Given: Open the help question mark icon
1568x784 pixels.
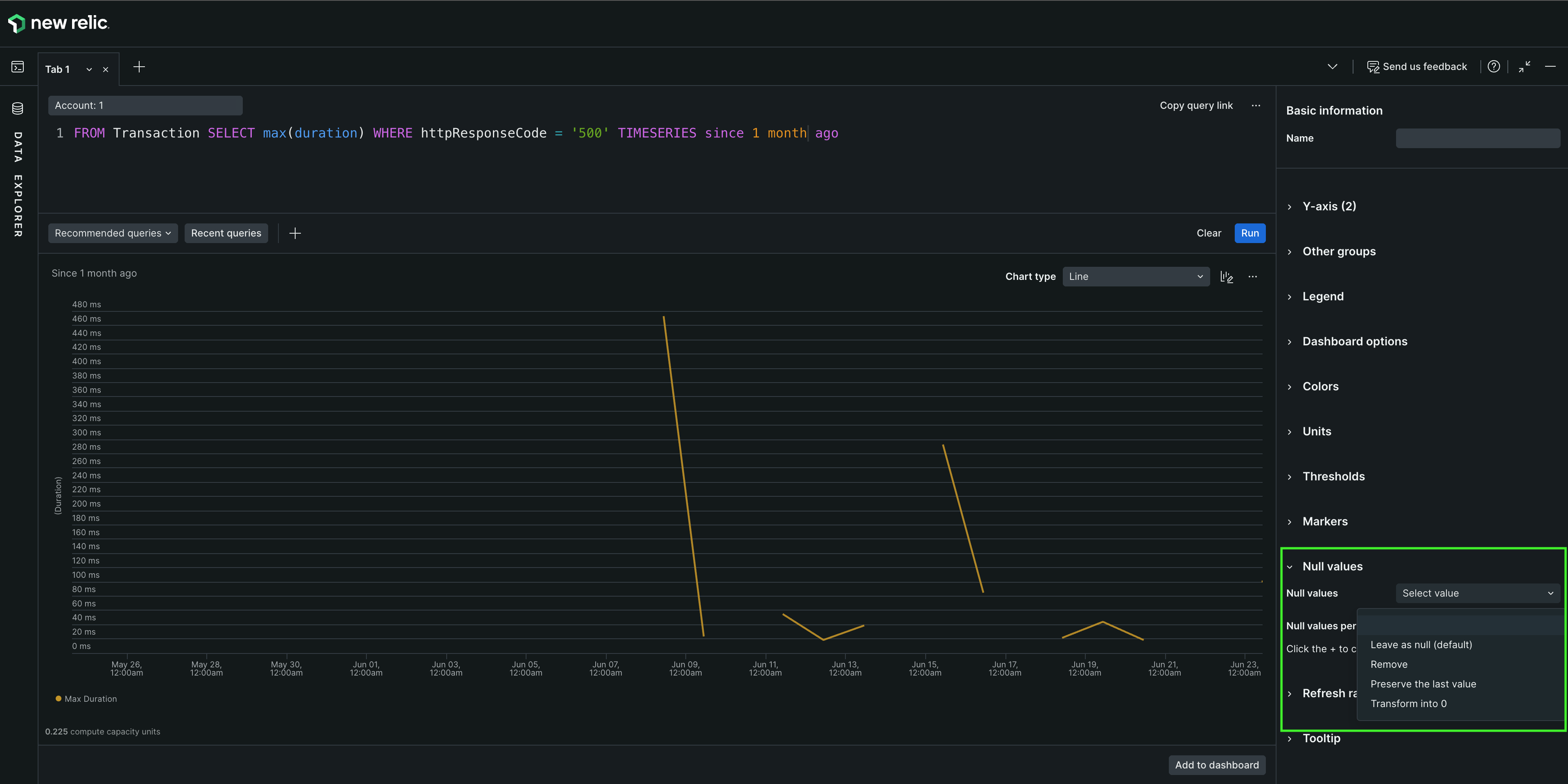Looking at the screenshot, I should (1493, 67).
